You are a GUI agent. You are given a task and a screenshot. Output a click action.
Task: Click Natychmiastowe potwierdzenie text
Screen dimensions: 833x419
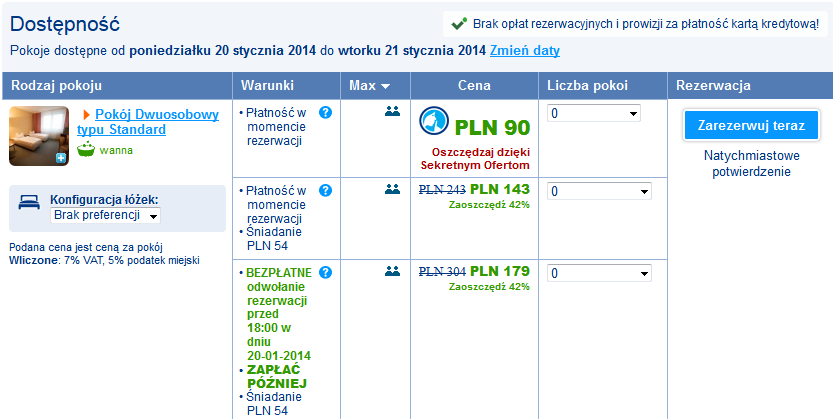[751, 164]
